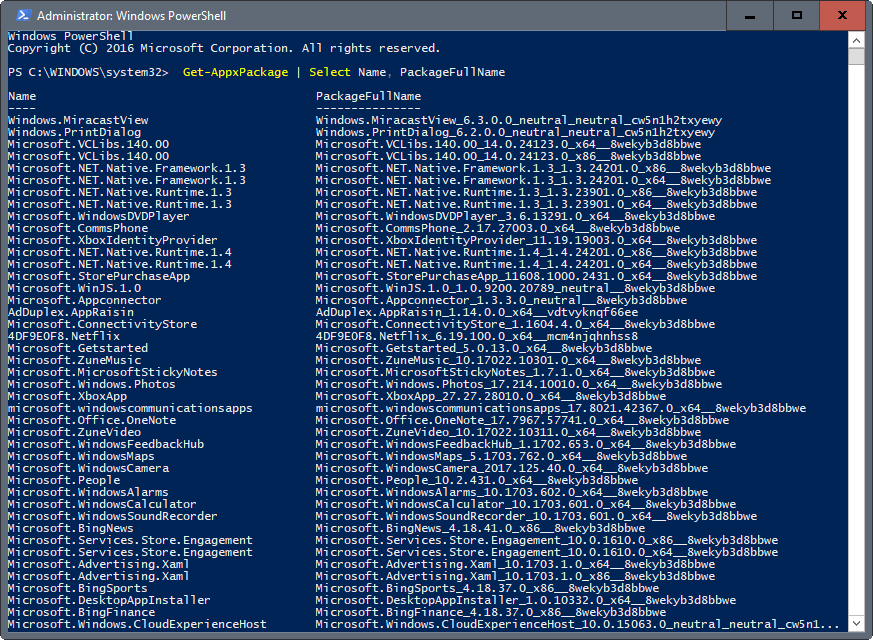
Task: Maximize the PowerShell window
Action: [796, 15]
